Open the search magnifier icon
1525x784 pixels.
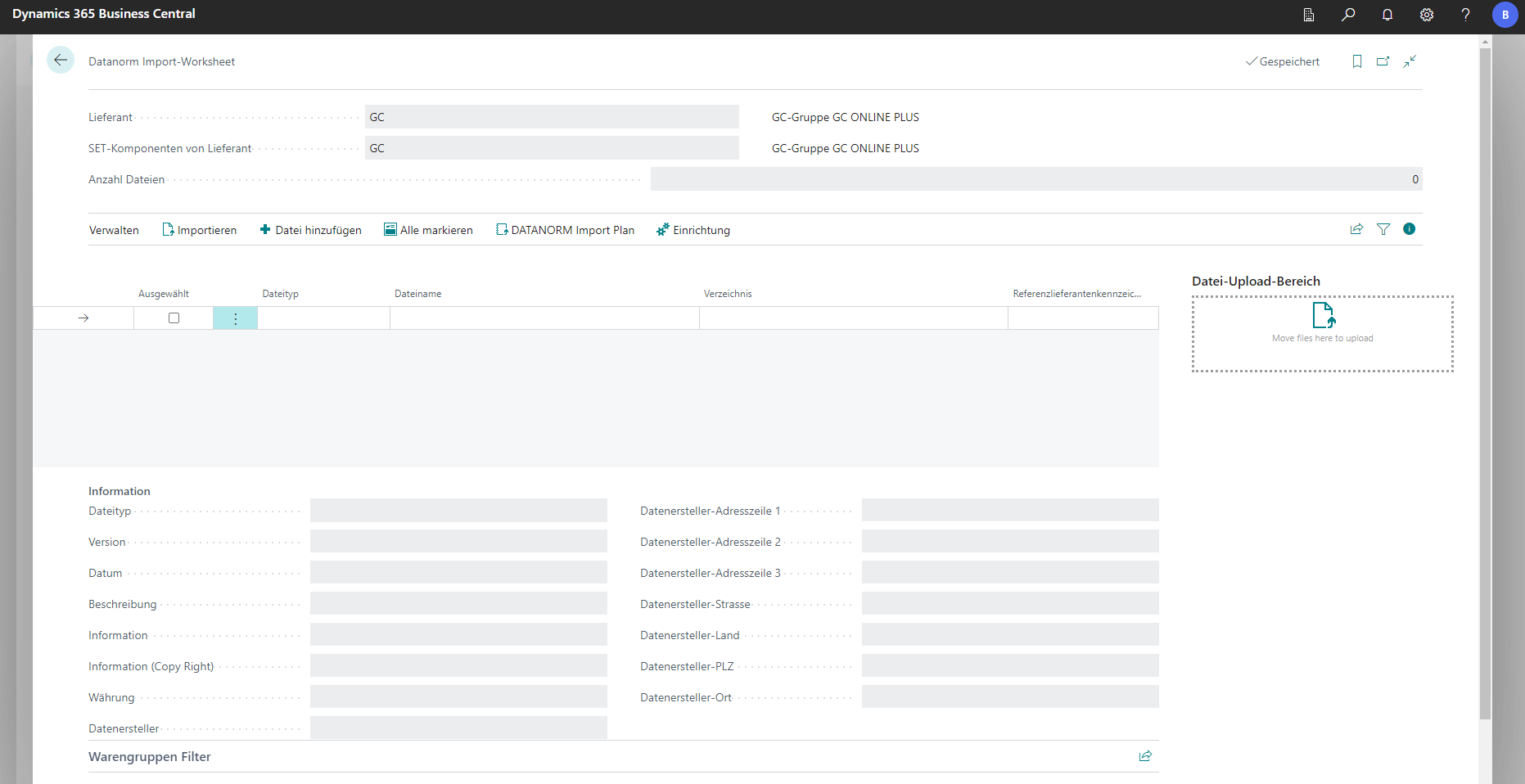[x=1347, y=15]
